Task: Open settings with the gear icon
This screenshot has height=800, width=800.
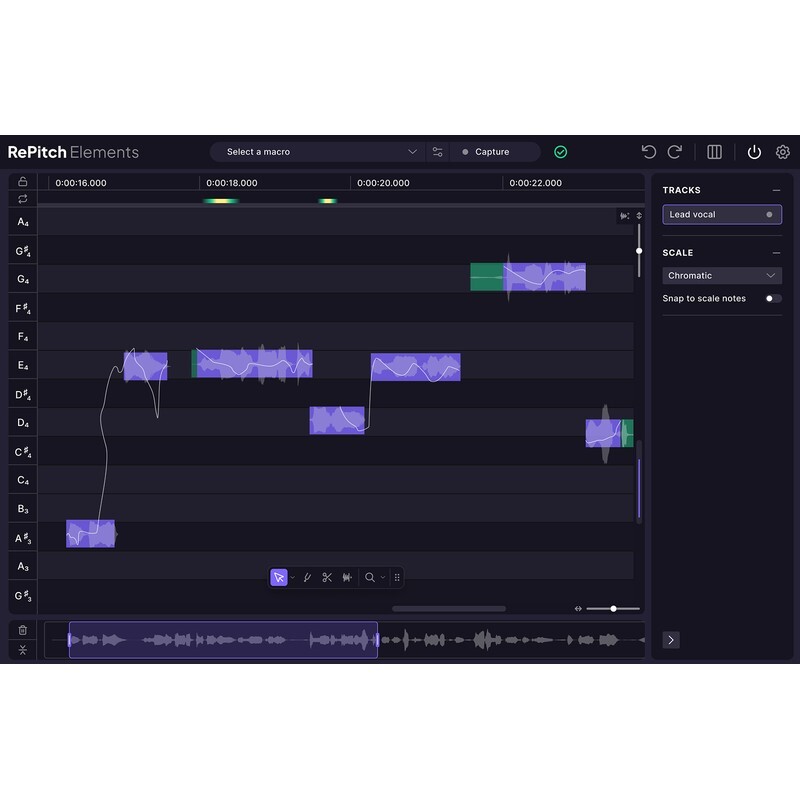Action: click(x=783, y=152)
